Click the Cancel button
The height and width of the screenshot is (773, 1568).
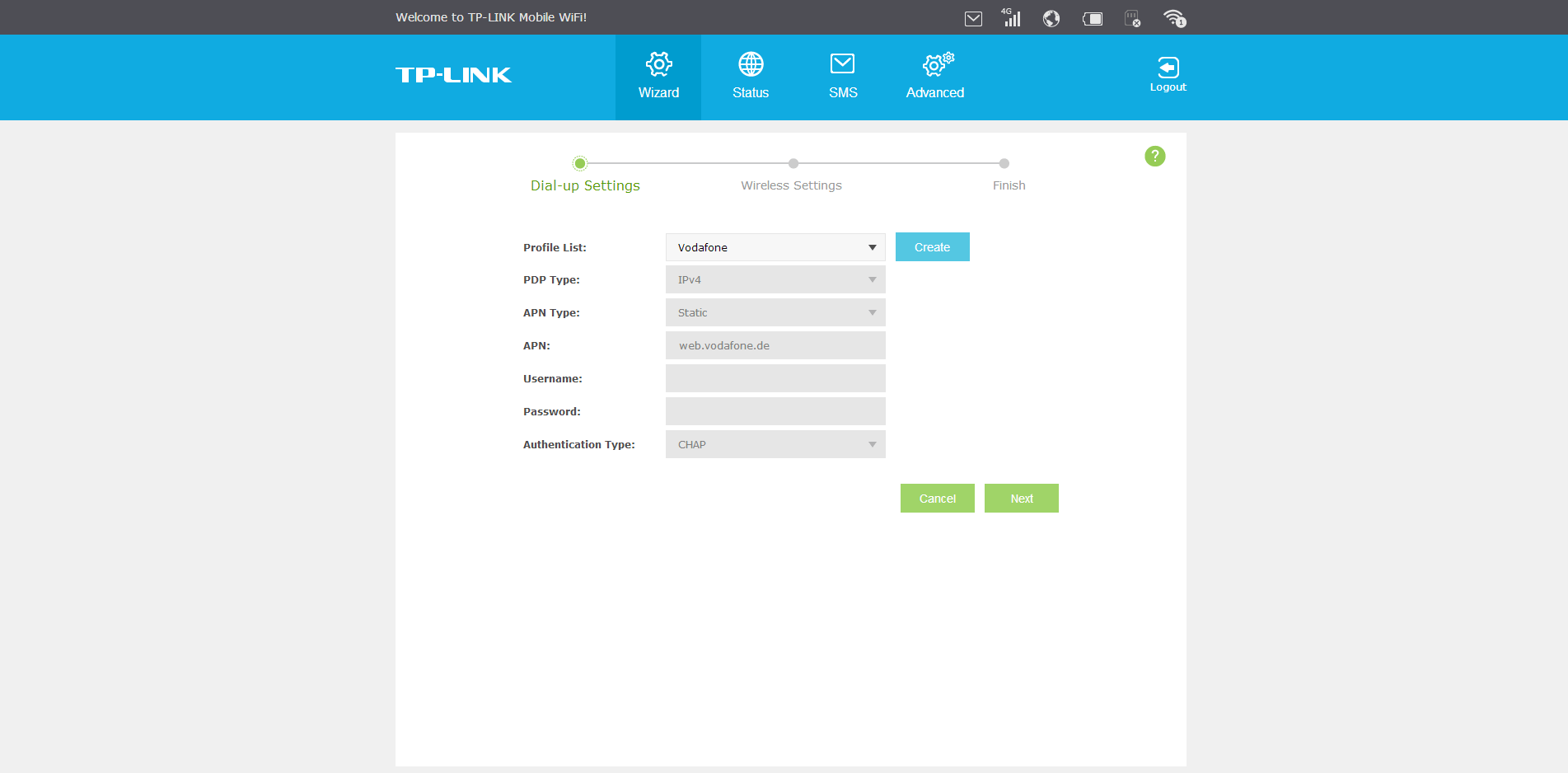(937, 499)
